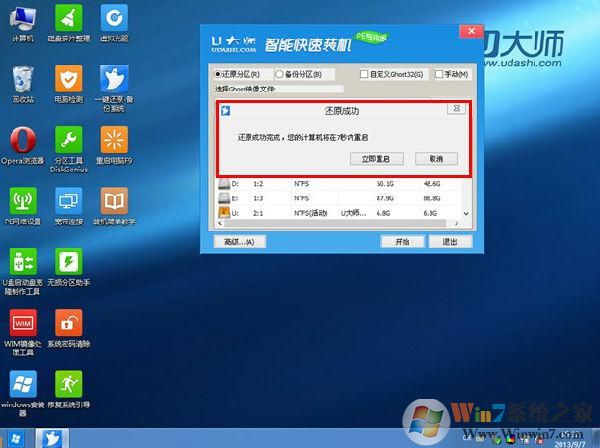Close the 还原成功 dialog
Viewport: 600px width, 448px height.
point(457,109)
